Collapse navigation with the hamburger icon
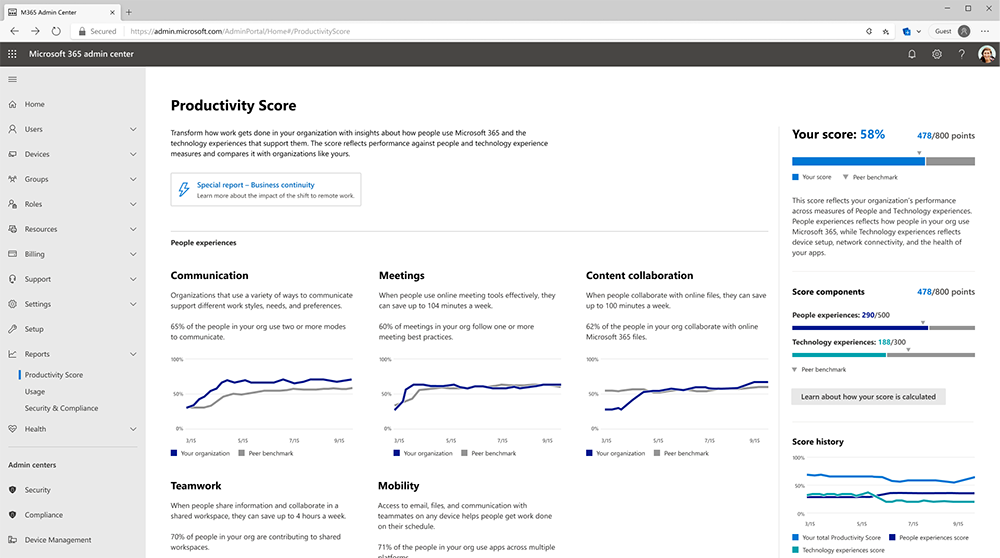This screenshot has width=1000, height=558. [12, 79]
